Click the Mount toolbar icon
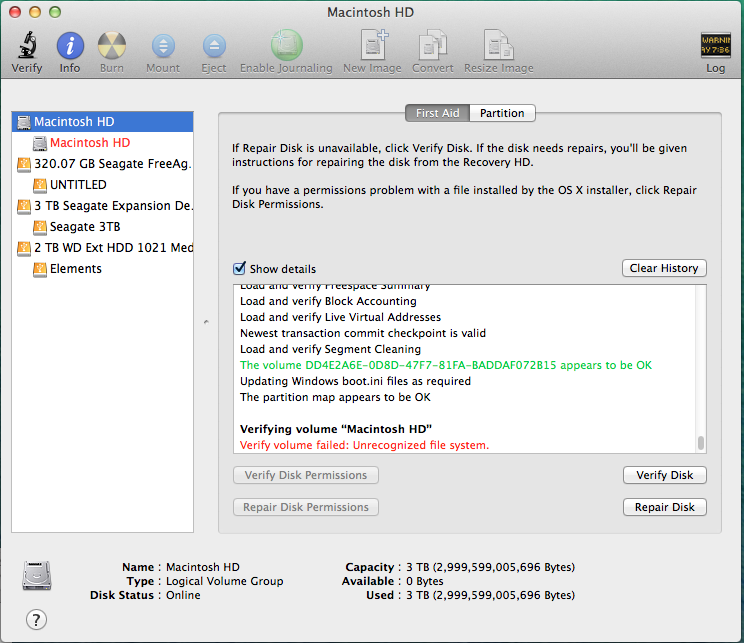 coord(163,46)
